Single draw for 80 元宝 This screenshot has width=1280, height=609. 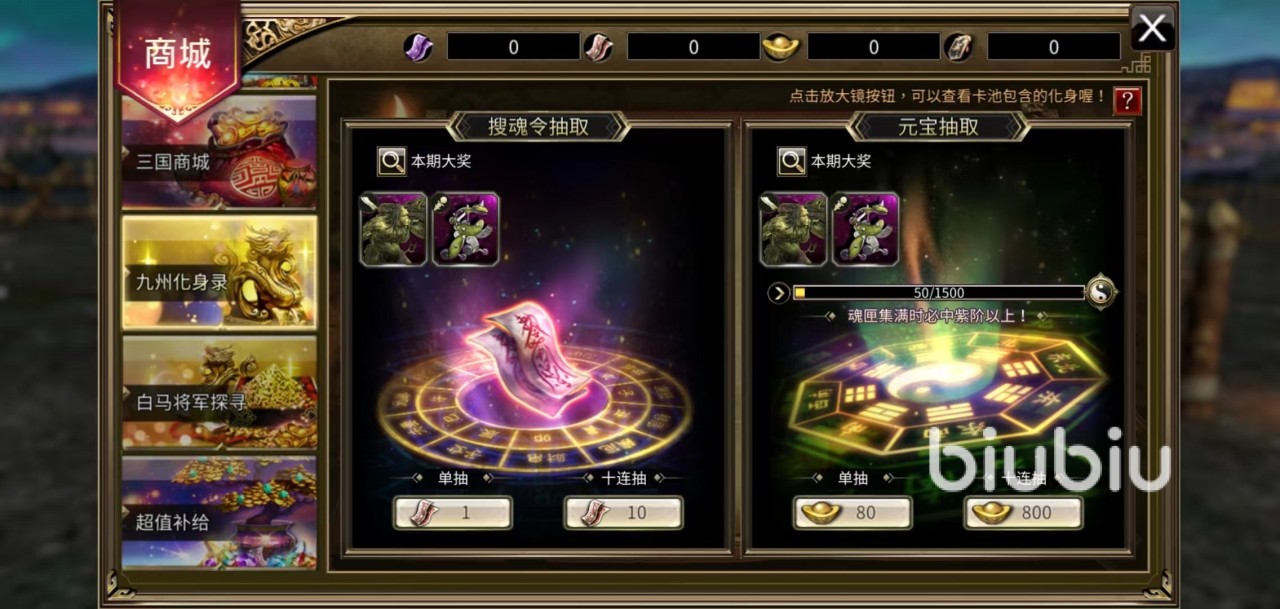[x=852, y=513]
